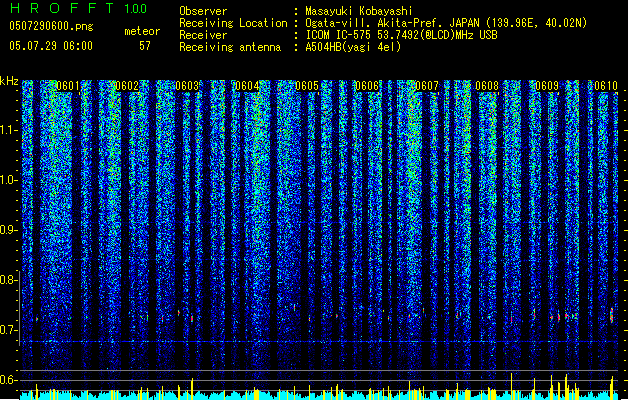Click the 0607 time marker
The height and width of the screenshot is (400, 629).
[x=427, y=86]
